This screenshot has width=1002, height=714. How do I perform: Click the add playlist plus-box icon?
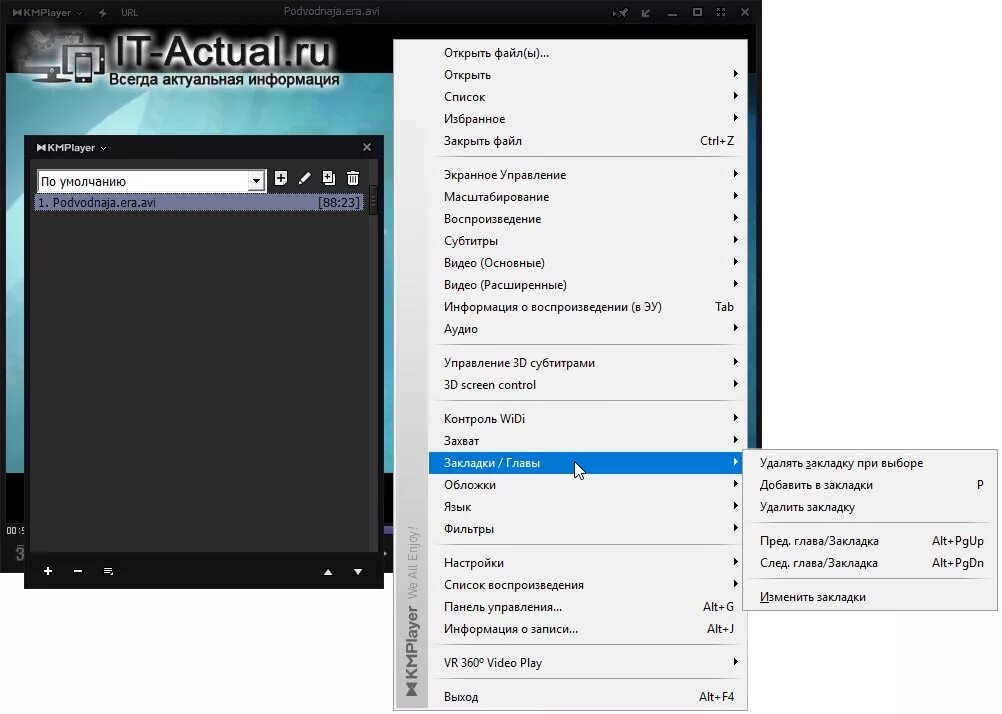(x=281, y=178)
